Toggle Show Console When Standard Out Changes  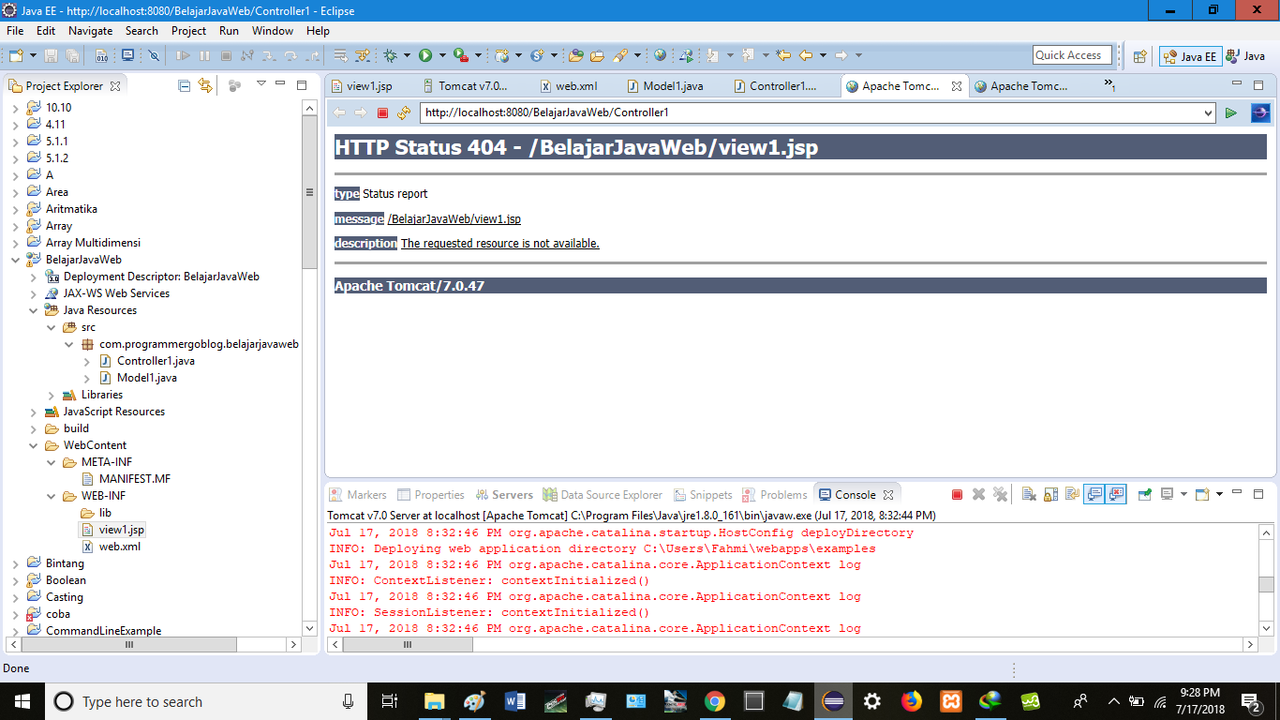[1095, 494]
